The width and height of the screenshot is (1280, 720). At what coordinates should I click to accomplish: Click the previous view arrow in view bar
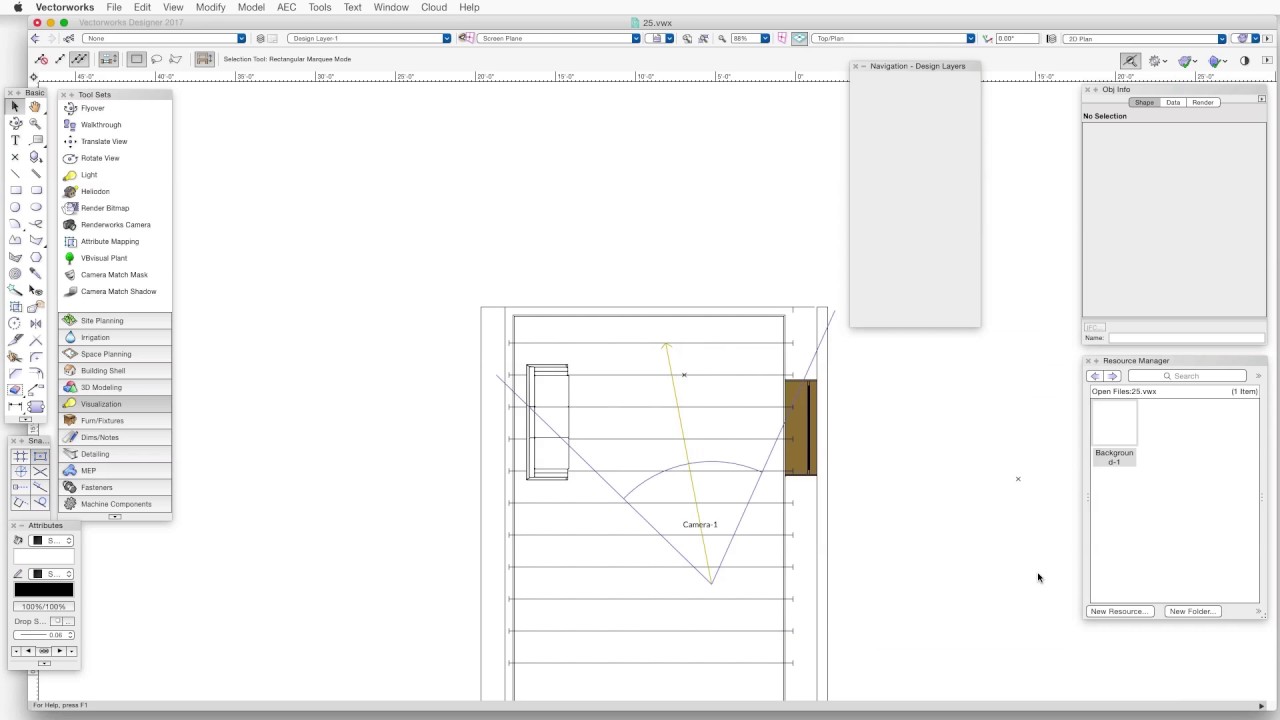coord(35,39)
